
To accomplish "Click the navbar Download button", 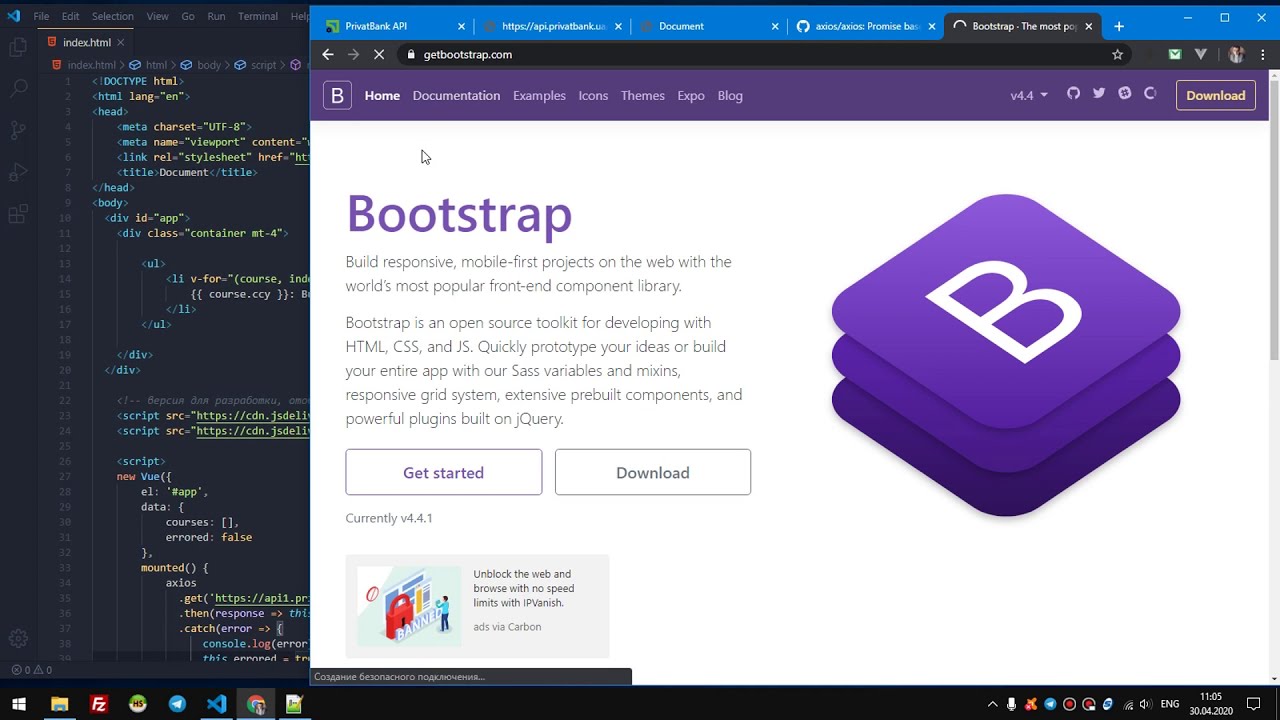I will click(x=1216, y=95).
